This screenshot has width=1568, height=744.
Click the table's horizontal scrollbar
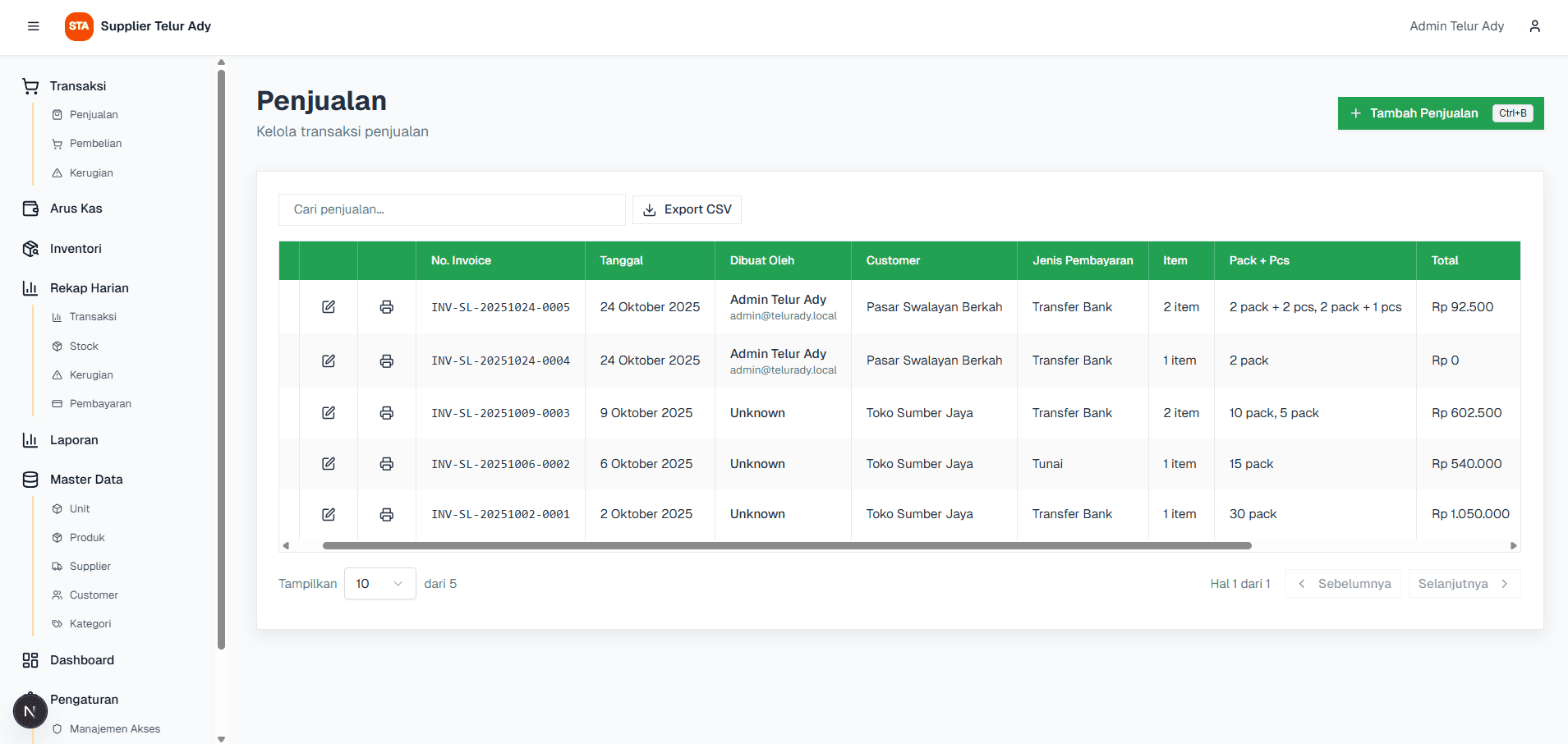(786, 545)
